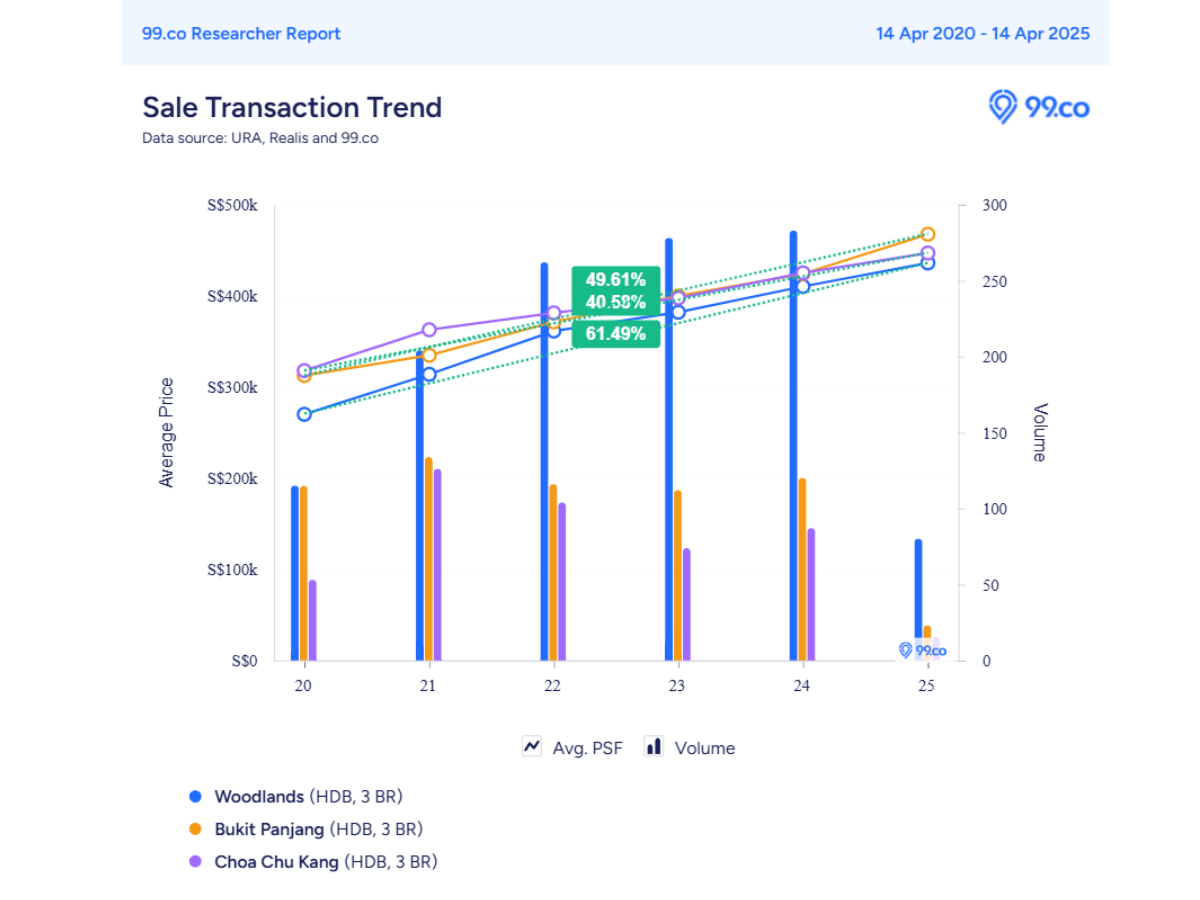The image size is (1200, 900).
Task: Toggle the Woodlands (HDB, 3 BR) series
Action: pyautogui.click(x=308, y=797)
